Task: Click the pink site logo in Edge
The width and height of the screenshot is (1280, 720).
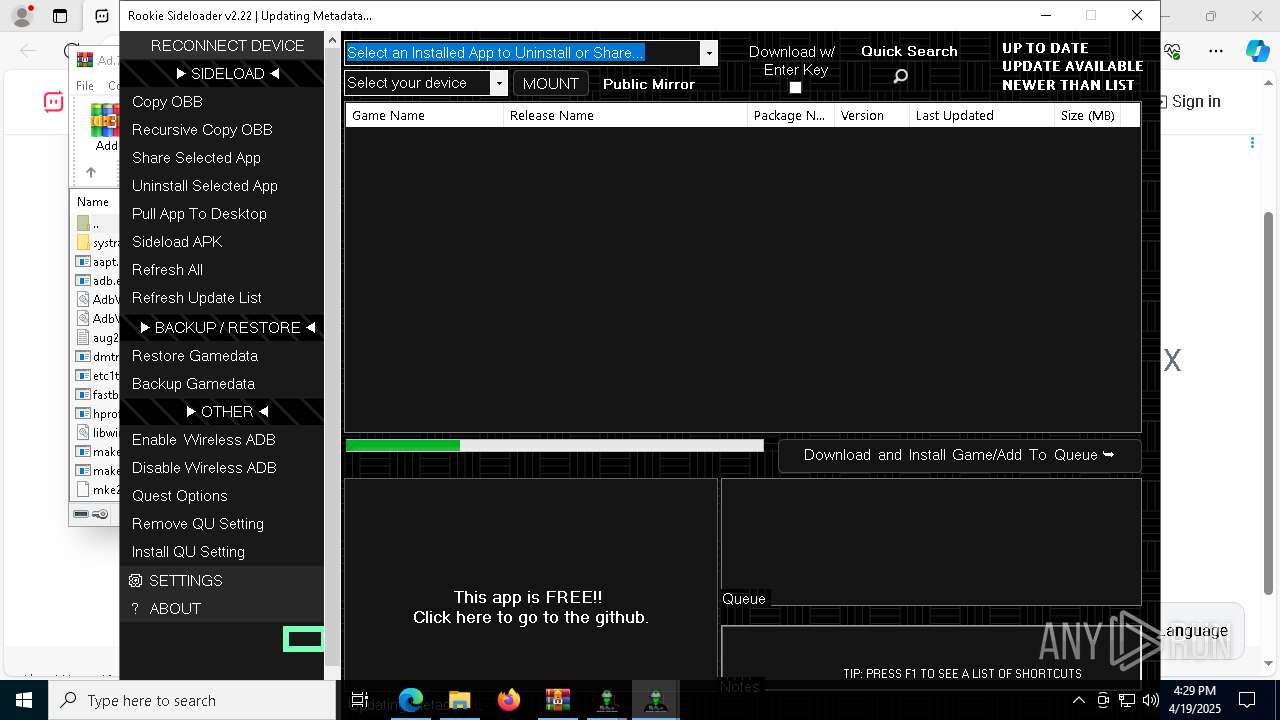Action: (53, 101)
